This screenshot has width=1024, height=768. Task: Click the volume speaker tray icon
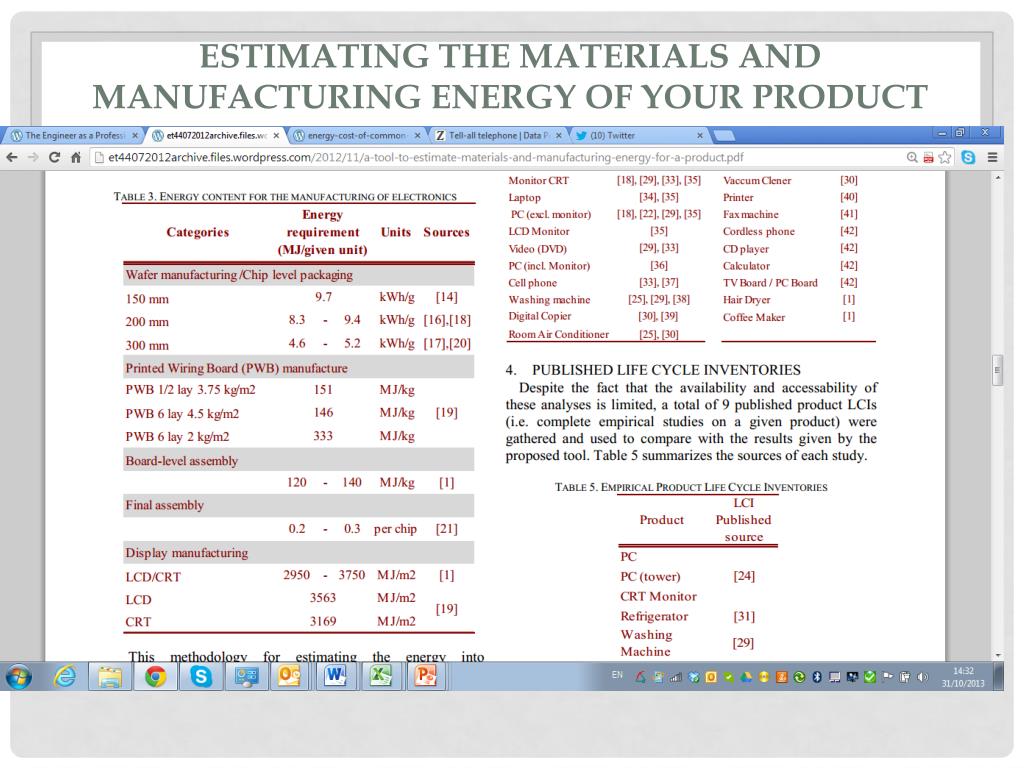click(x=922, y=677)
